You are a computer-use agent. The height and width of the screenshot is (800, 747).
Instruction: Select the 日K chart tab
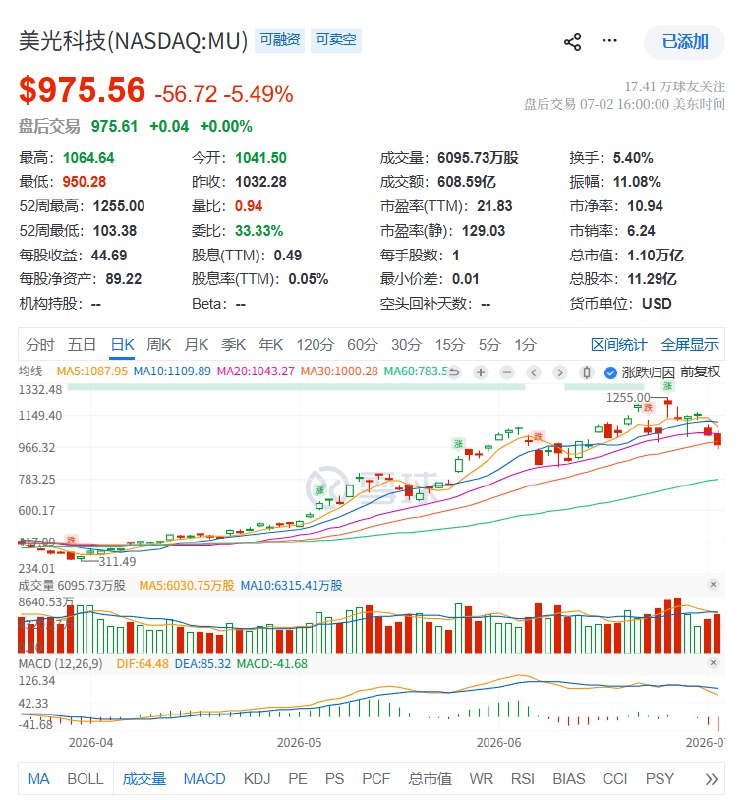pyautogui.click(x=122, y=345)
